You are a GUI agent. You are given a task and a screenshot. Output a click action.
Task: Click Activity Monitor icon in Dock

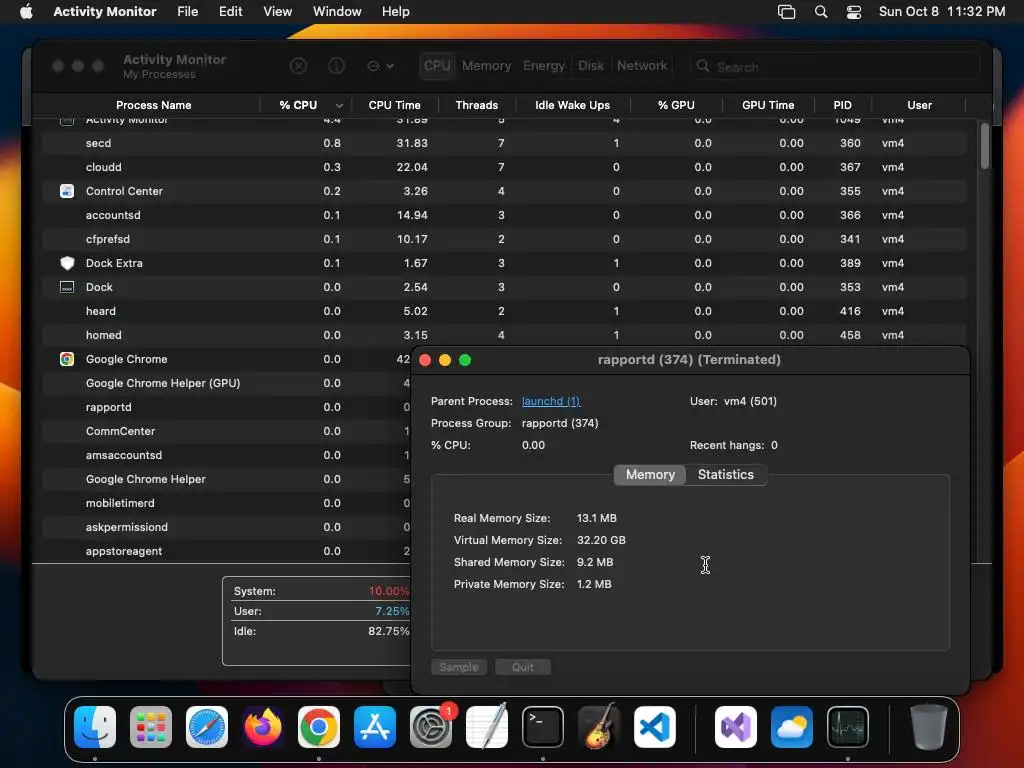coord(848,727)
